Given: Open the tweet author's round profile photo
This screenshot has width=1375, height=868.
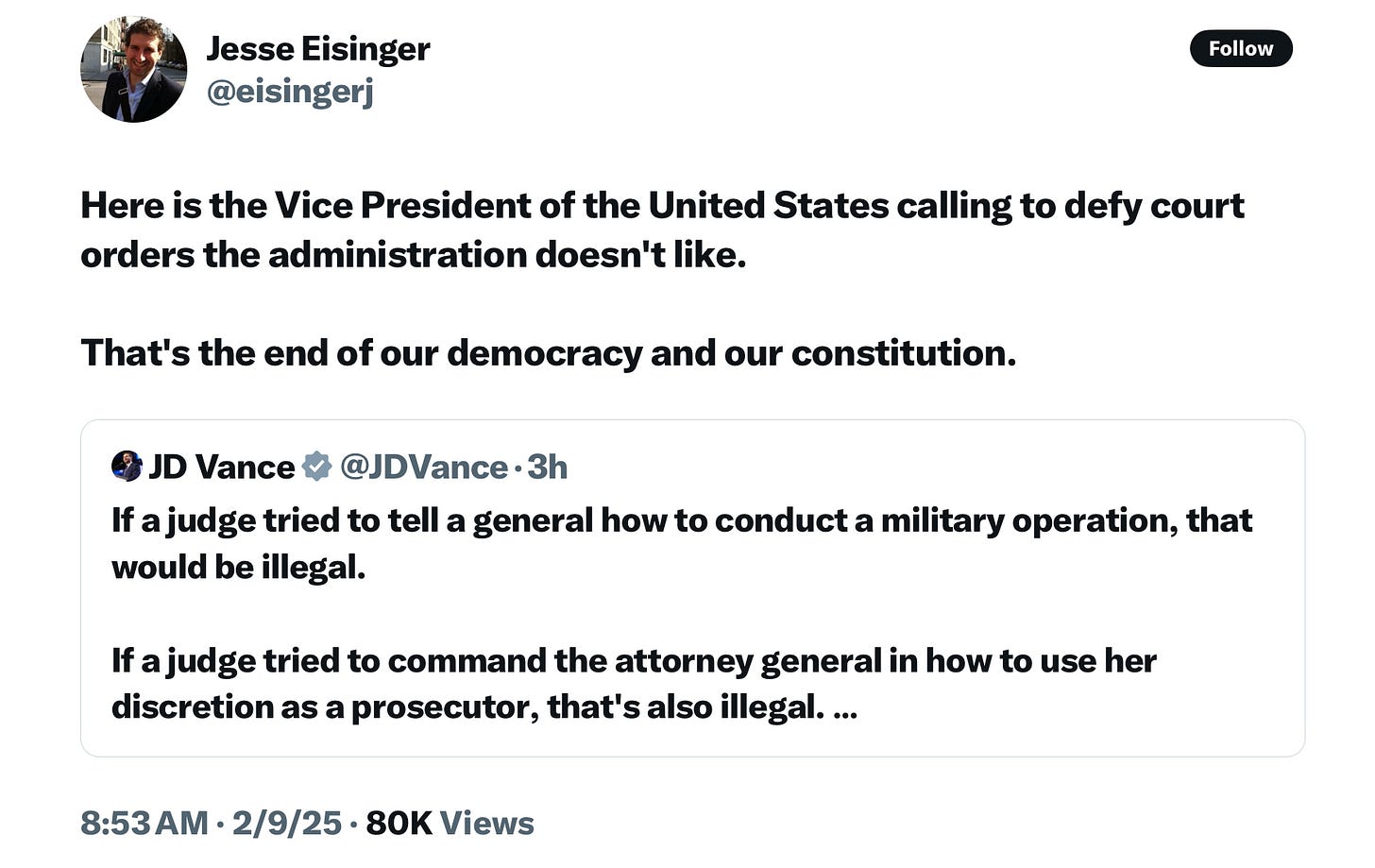Looking at the screenshot, I should [133, 69].
